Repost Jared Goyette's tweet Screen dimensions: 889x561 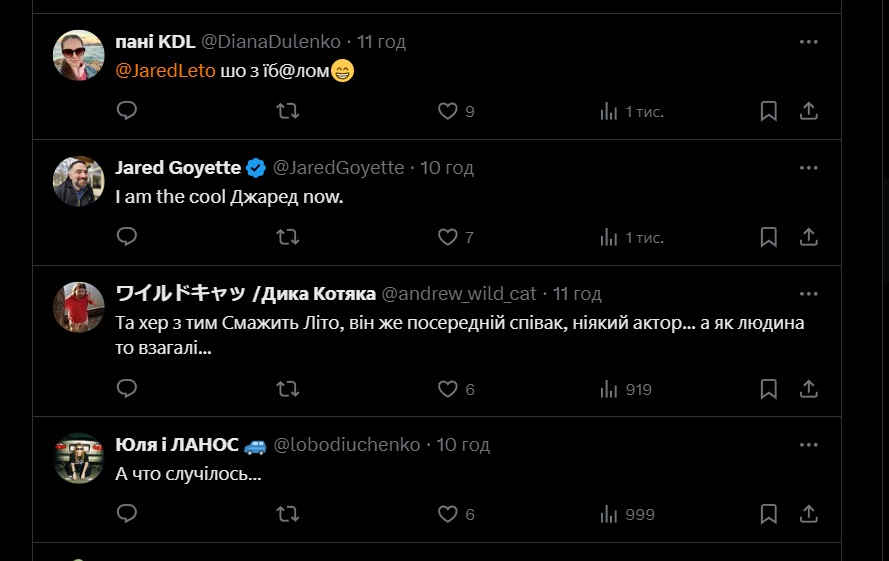click(x=287, y=237)
